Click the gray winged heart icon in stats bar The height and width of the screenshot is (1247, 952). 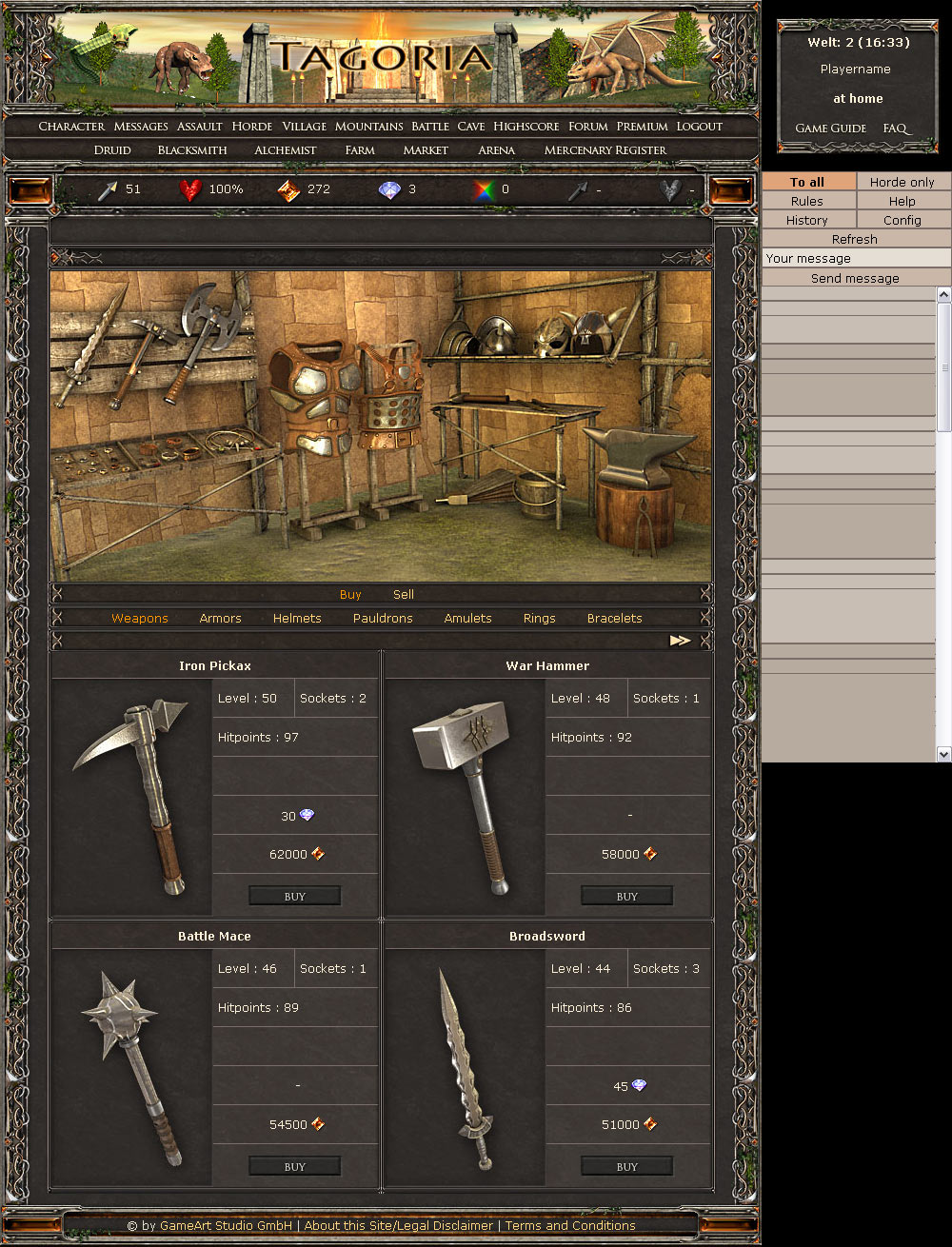671,190
